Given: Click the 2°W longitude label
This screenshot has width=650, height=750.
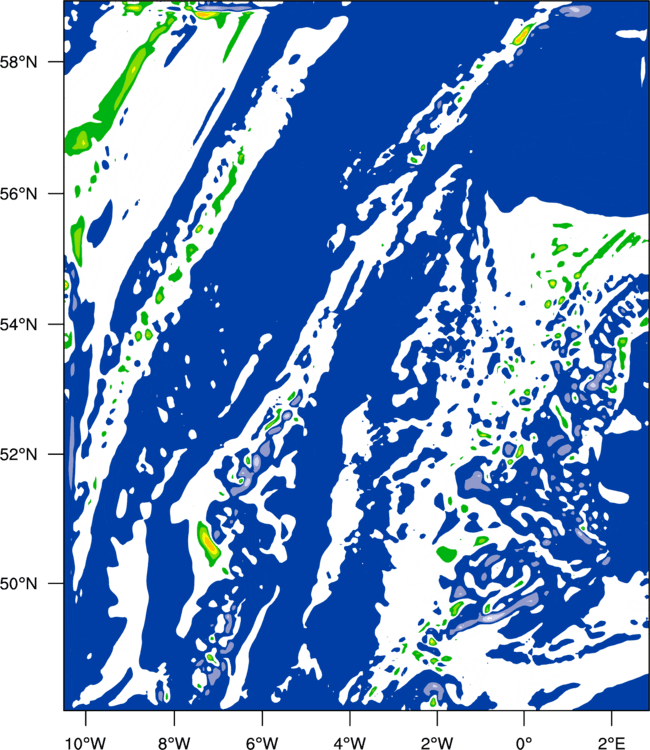Looking at the screenshot, I should [x=437, y=742].
